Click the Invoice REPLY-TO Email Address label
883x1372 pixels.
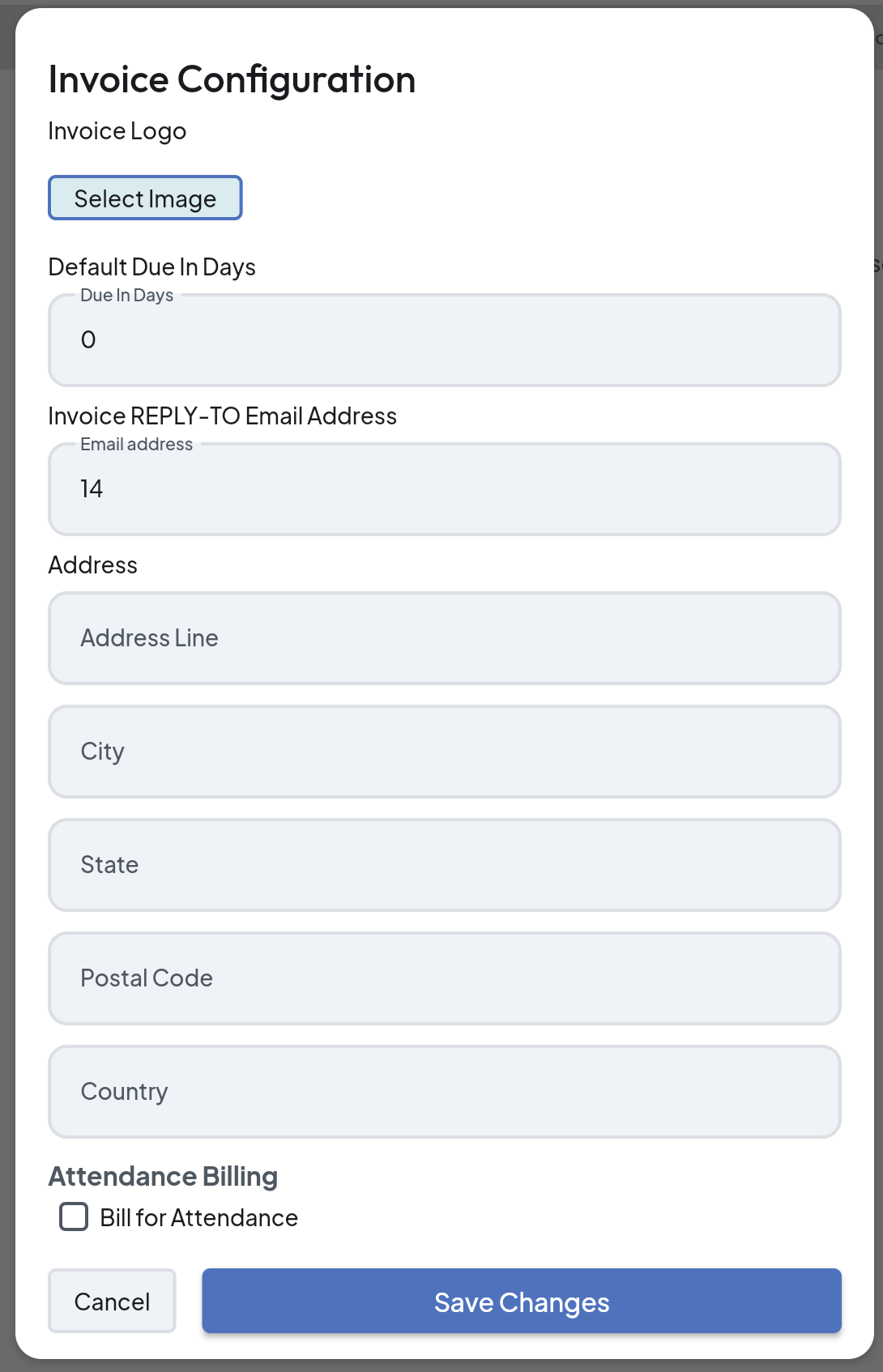[222, 416]
